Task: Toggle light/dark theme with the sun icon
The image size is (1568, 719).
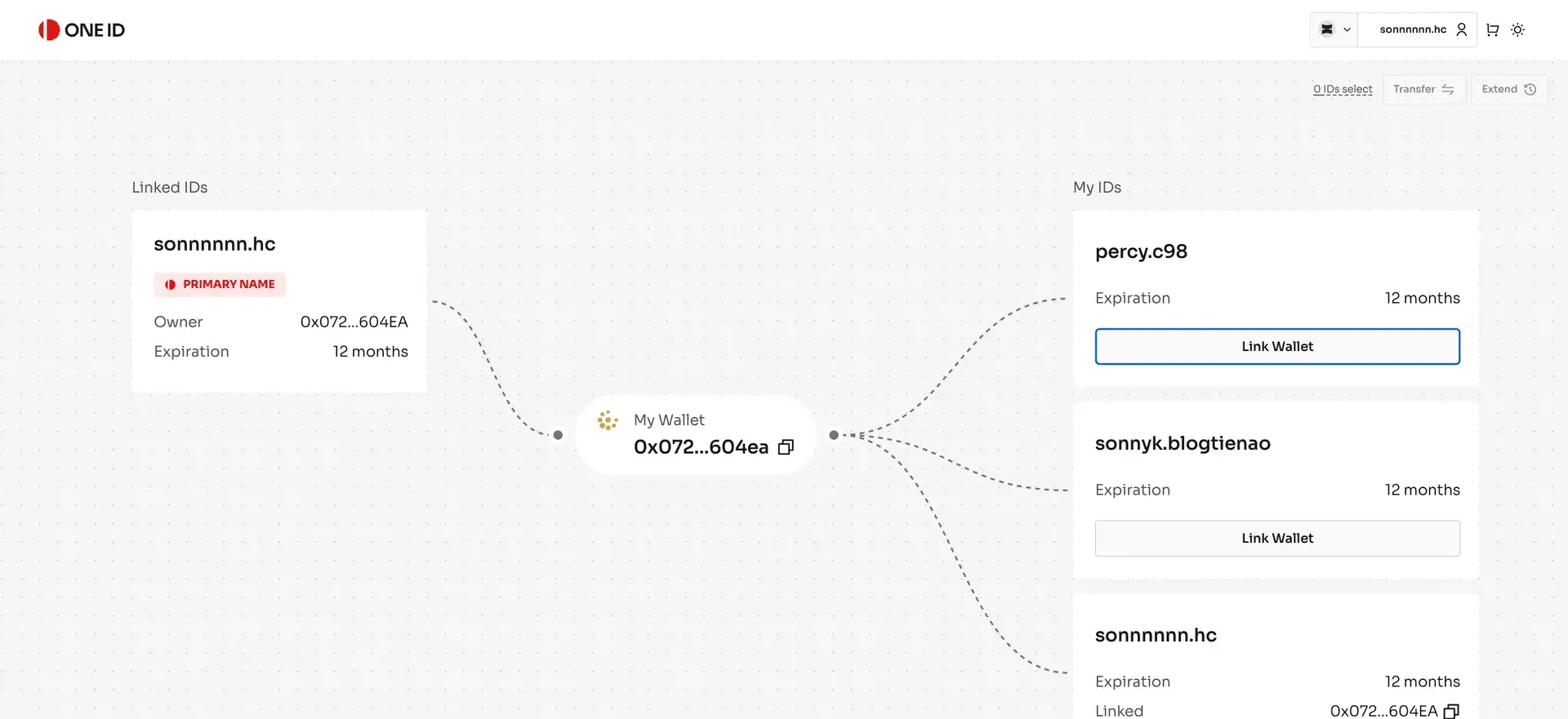Action: click(1517, 29)
